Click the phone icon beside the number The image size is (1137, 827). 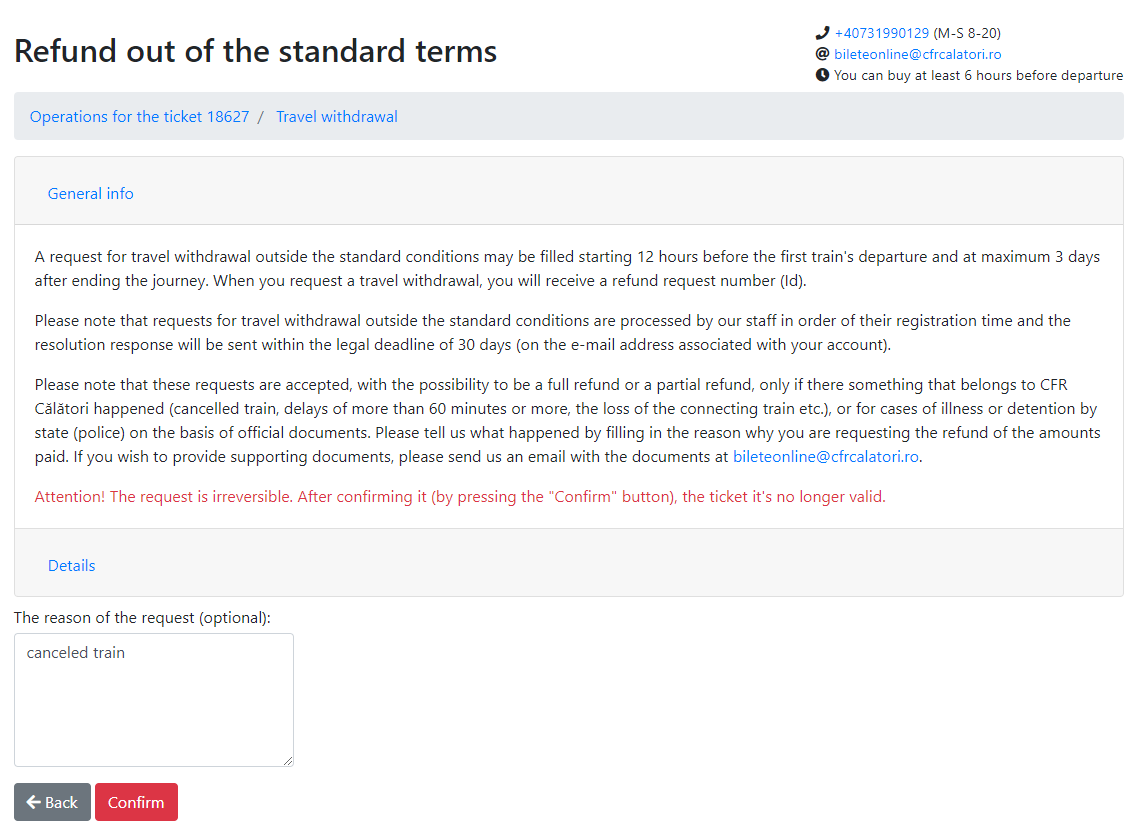pyautogui.click(x=822, y=33)
